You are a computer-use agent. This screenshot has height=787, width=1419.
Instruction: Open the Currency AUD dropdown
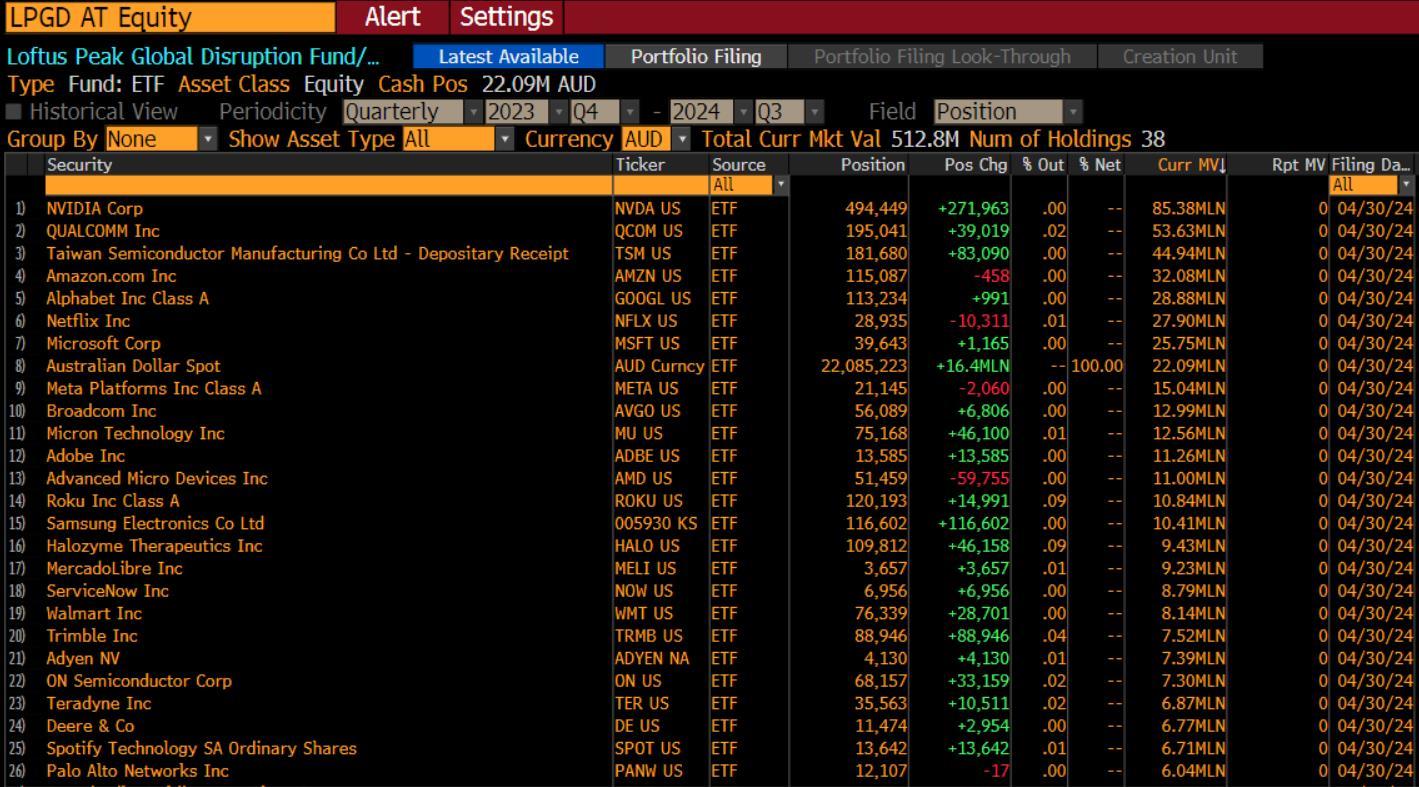(657, 139)
